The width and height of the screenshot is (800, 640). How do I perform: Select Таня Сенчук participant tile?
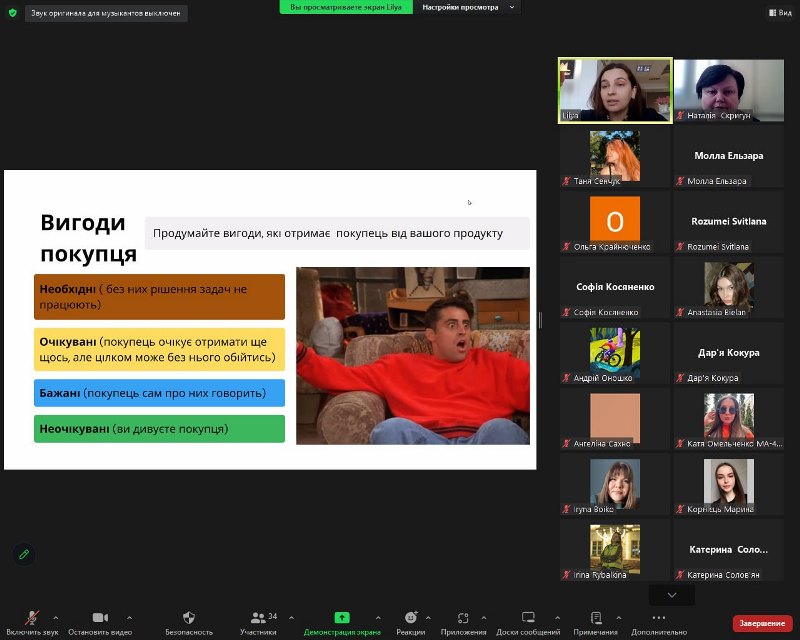click(615, 156)
